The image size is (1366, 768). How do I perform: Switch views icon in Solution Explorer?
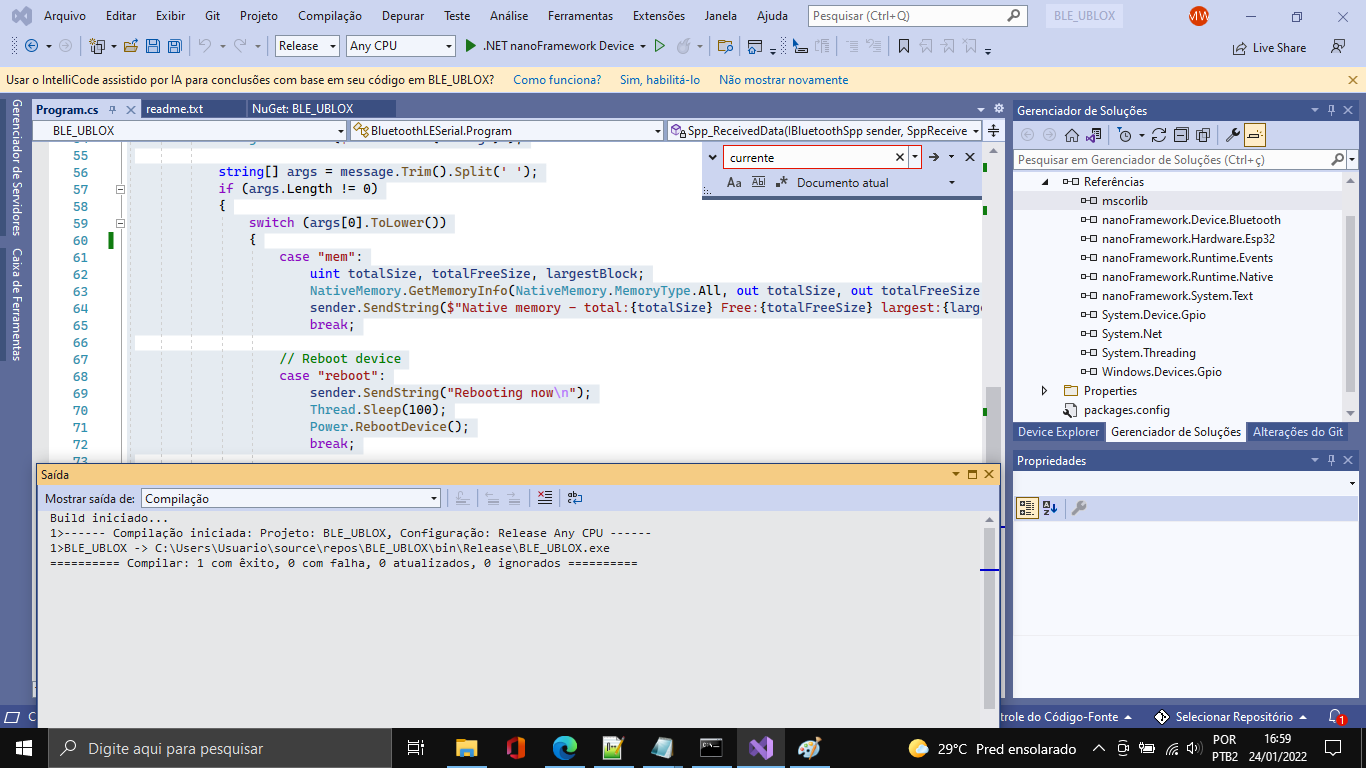(1093, 135)
